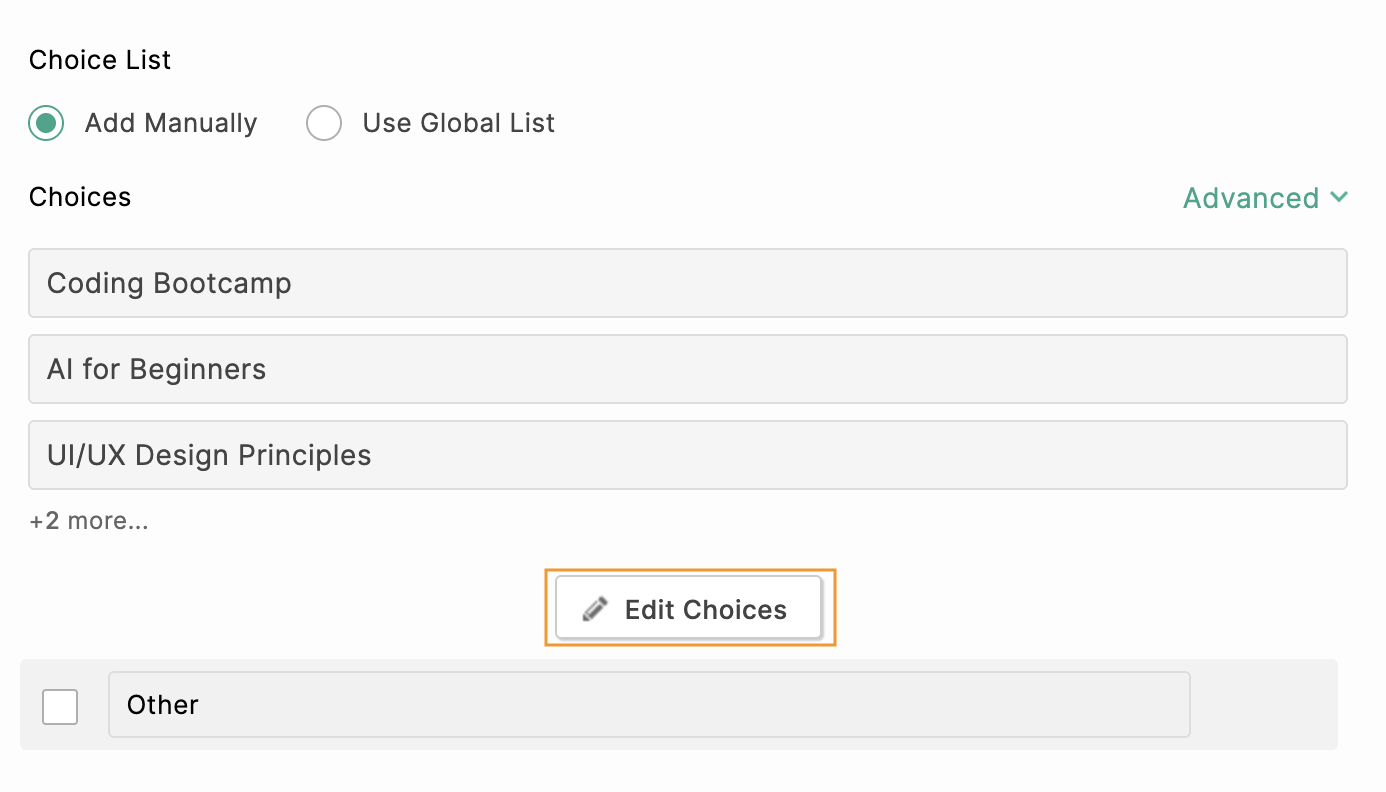The width and height of the screenshot is (1386, 792).
Task: Click the pencil icon on Edit Choices
Action: [x=594, y=608]
